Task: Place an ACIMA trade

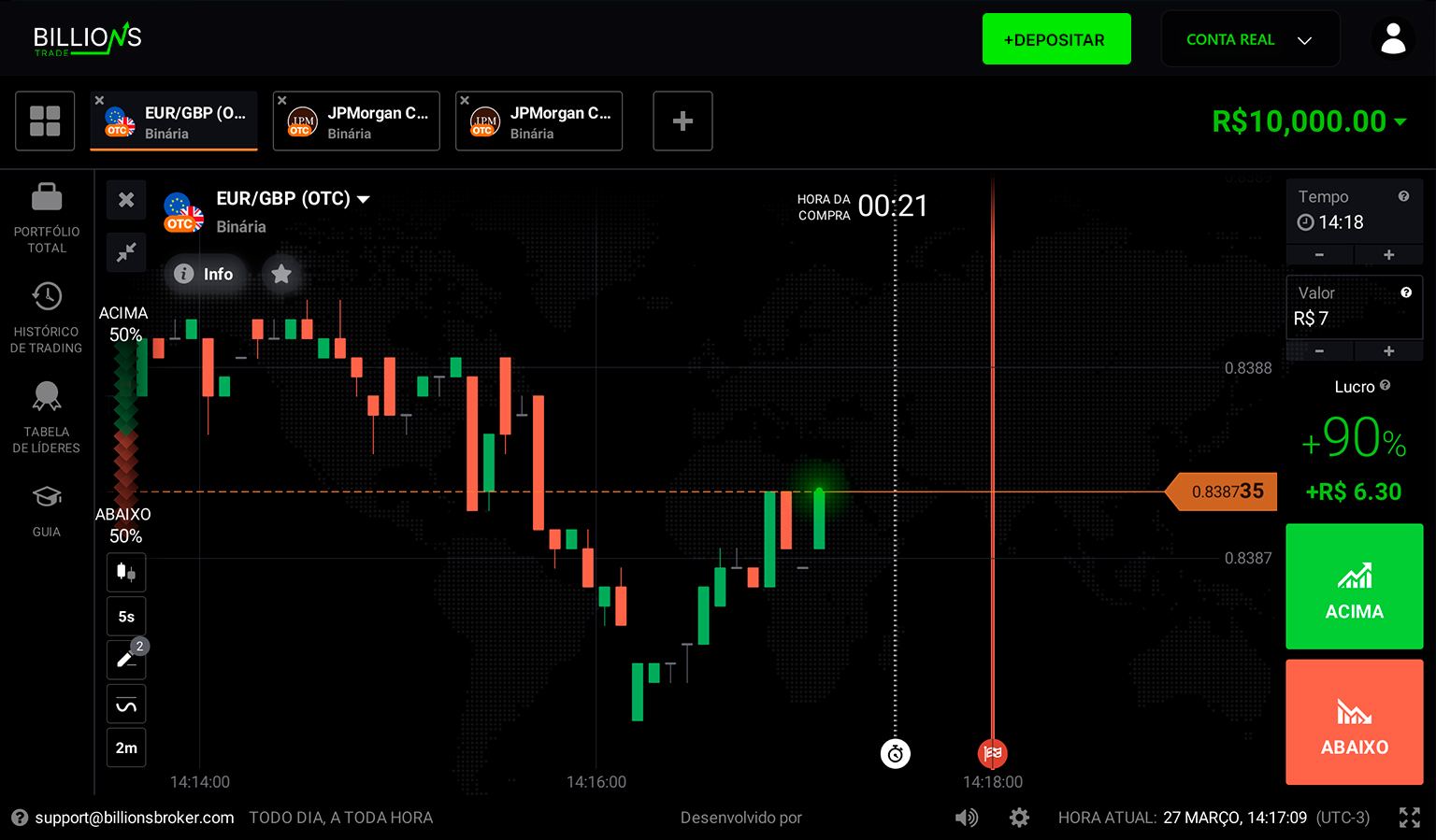Action: pyautogui.click(x=1354, y=587)
